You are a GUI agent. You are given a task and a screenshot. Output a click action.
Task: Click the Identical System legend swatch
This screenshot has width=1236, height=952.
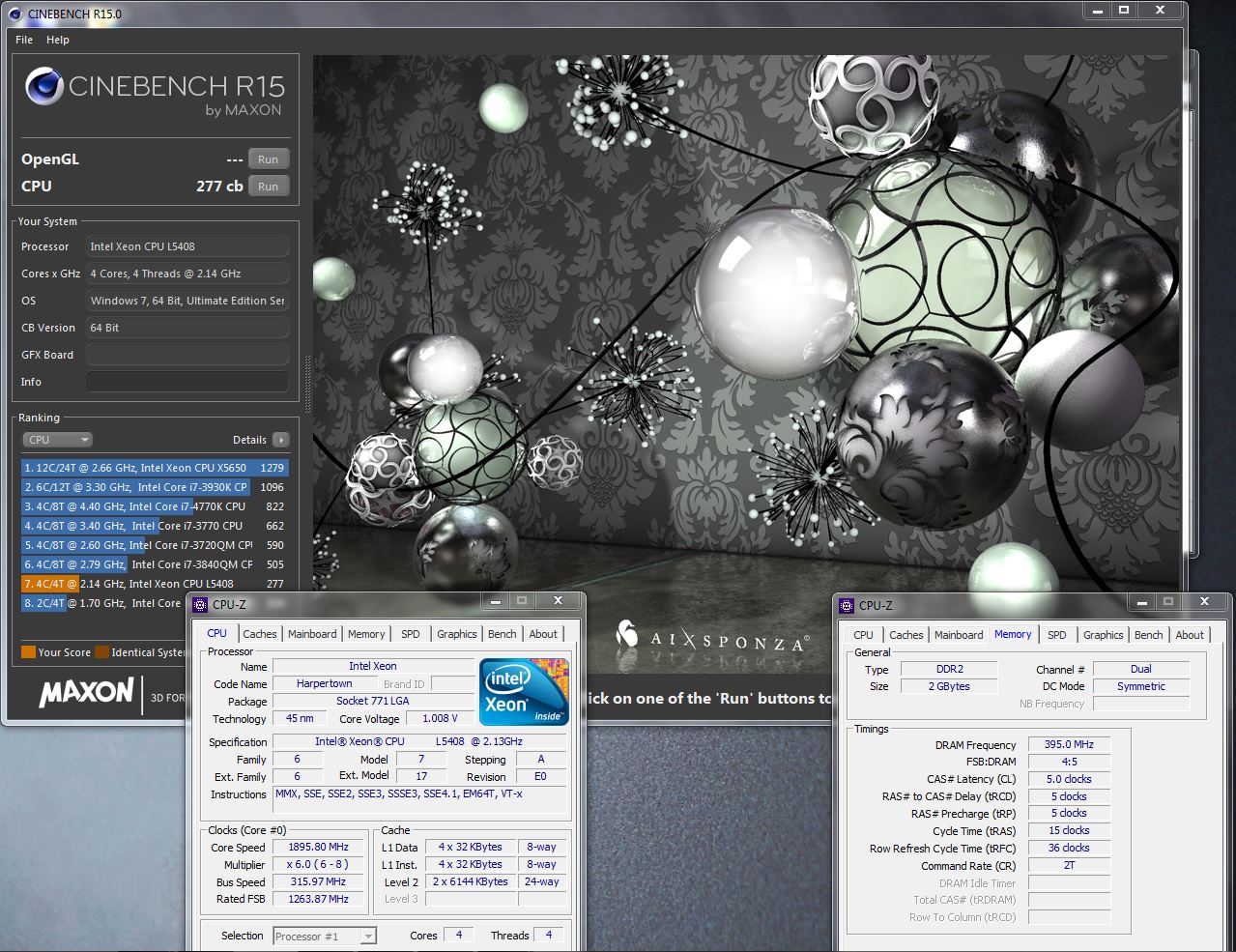tap(102, 652)
